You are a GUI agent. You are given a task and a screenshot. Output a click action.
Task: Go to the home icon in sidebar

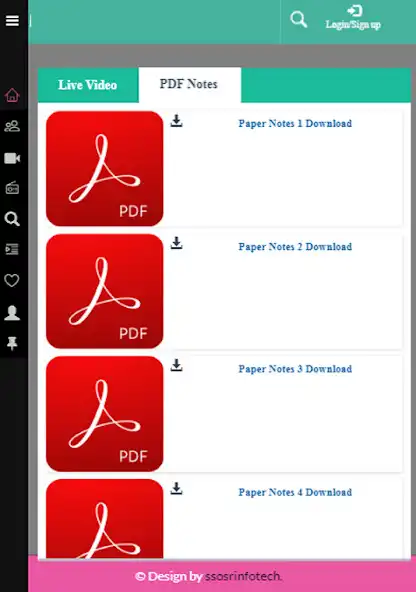[12, 95]
